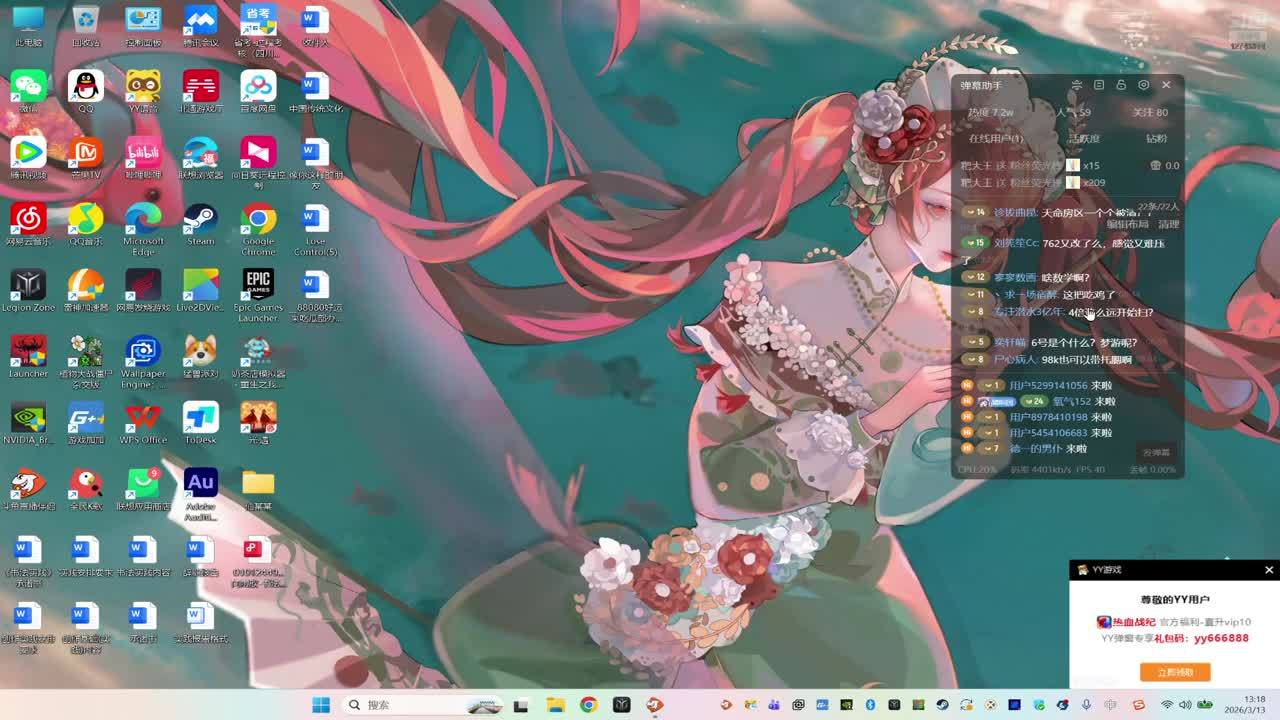Open Google Chrome desktop shortcut
1280x720 pixels.
pyautogui.click(x=258, y=219)
